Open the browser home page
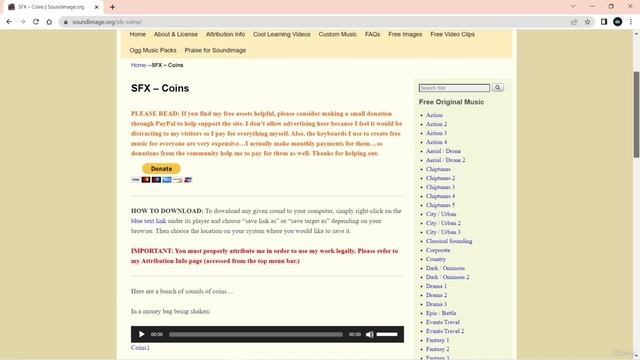Image resolution: width=640 pixels, height=360 pixels. pyautogui.click(x=49, y=22)
